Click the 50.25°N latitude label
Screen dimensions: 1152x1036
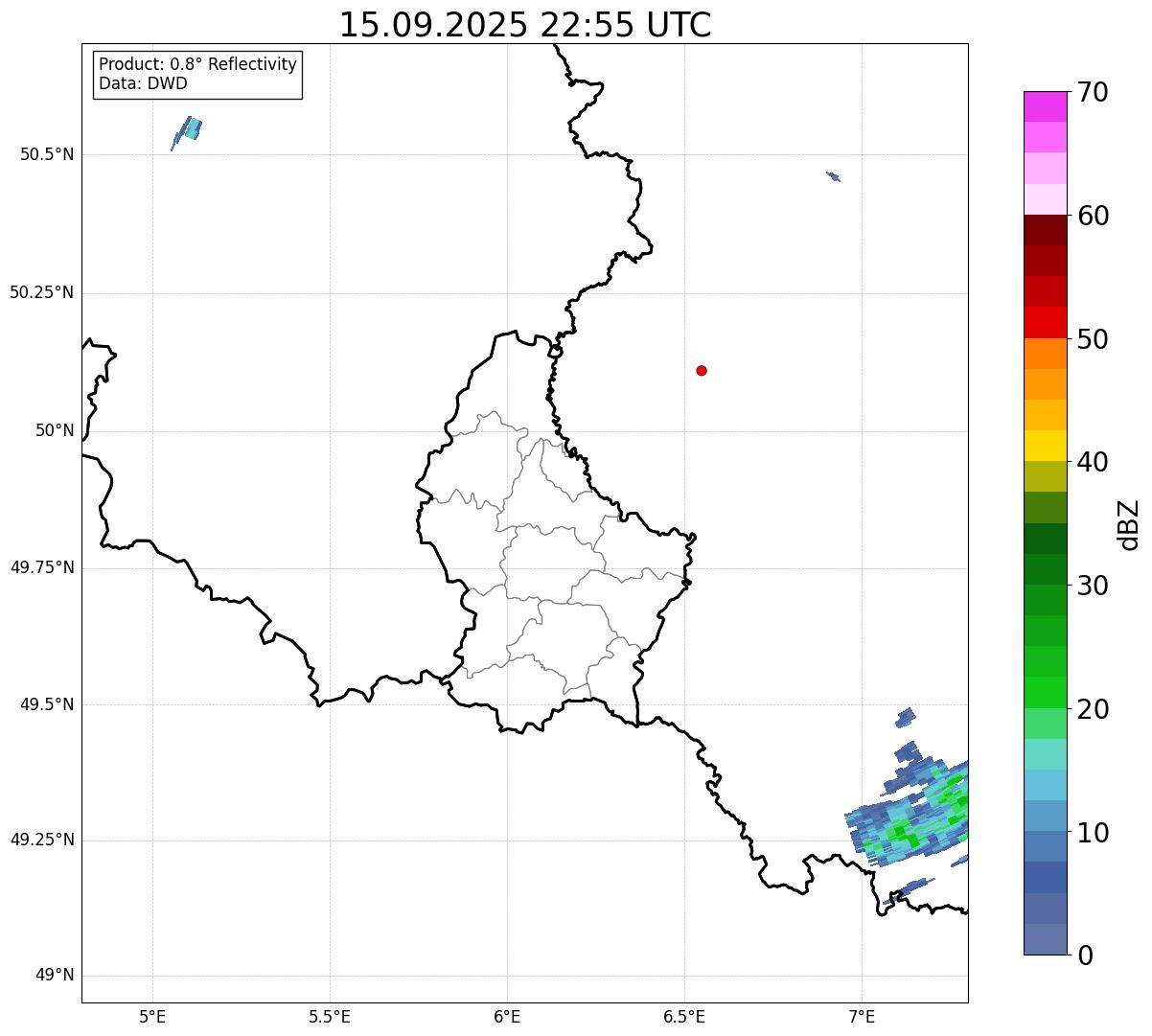click(x=41, y=292)
